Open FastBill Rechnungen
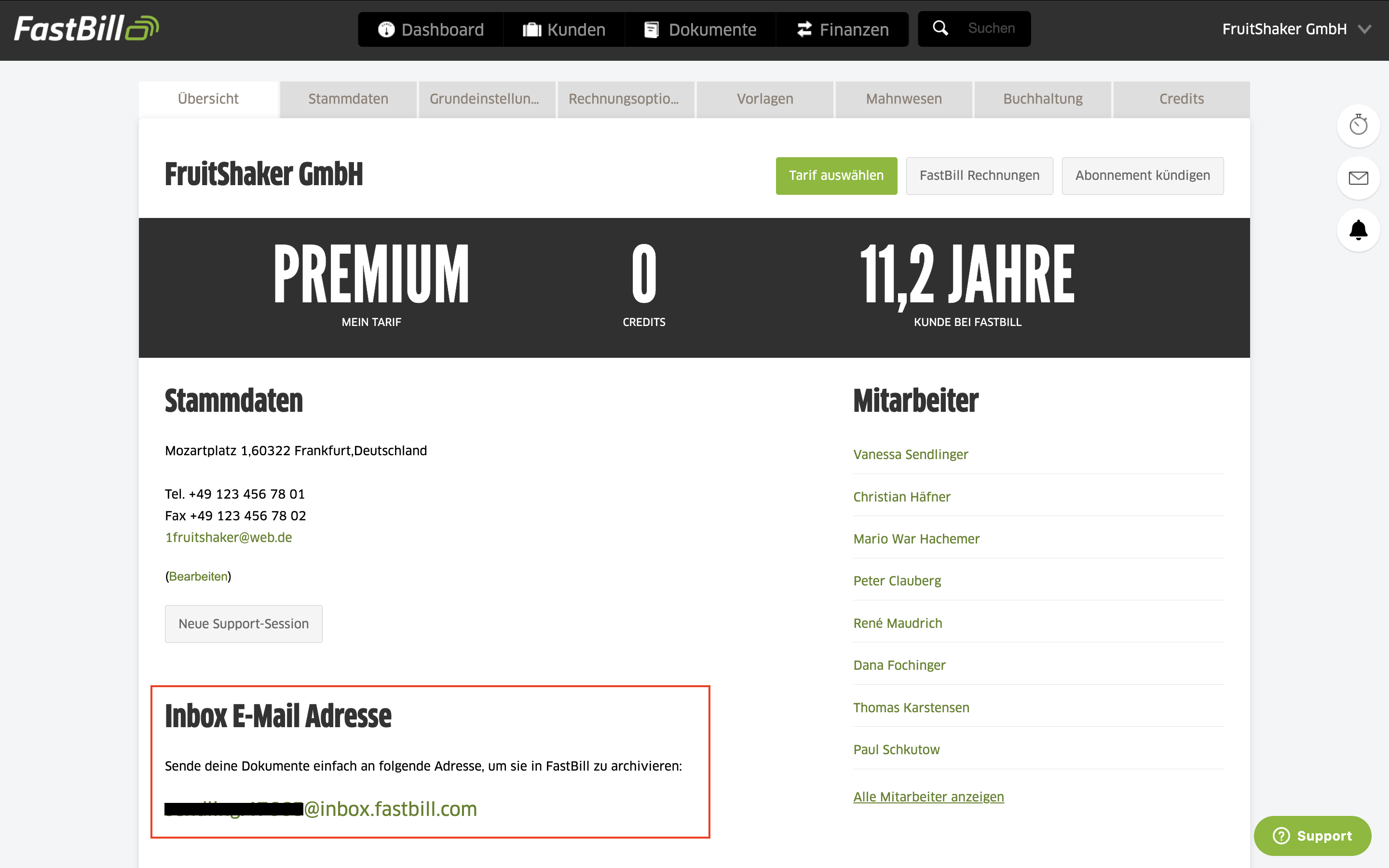This screenshot has width=1389, height=868. coord(979,176)
